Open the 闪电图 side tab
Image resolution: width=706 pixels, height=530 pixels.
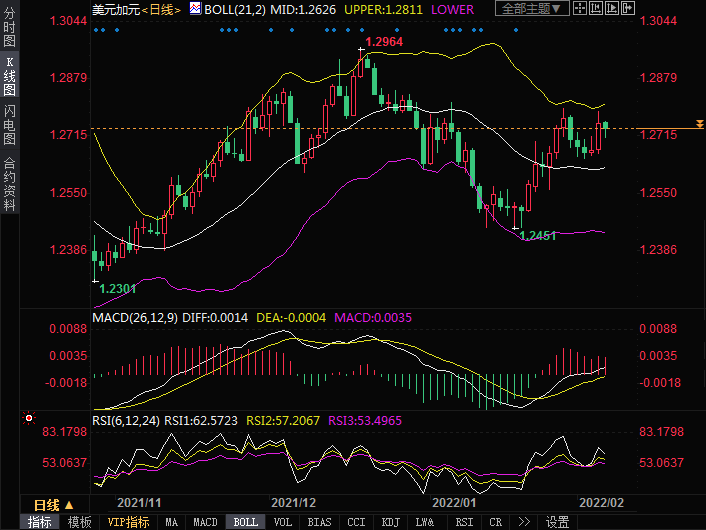tap(9, 125)
